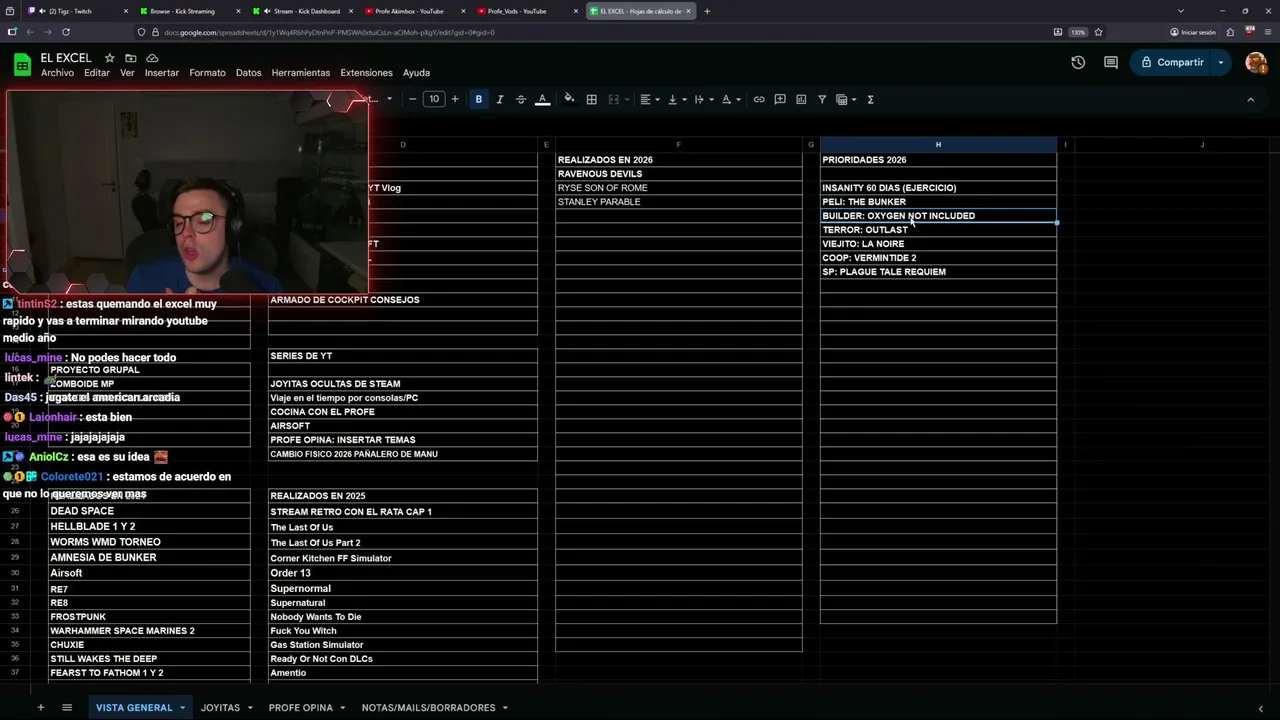Select the column H header
The width and height of the screenshot is (1280, 720).
[x=938, y=145]
